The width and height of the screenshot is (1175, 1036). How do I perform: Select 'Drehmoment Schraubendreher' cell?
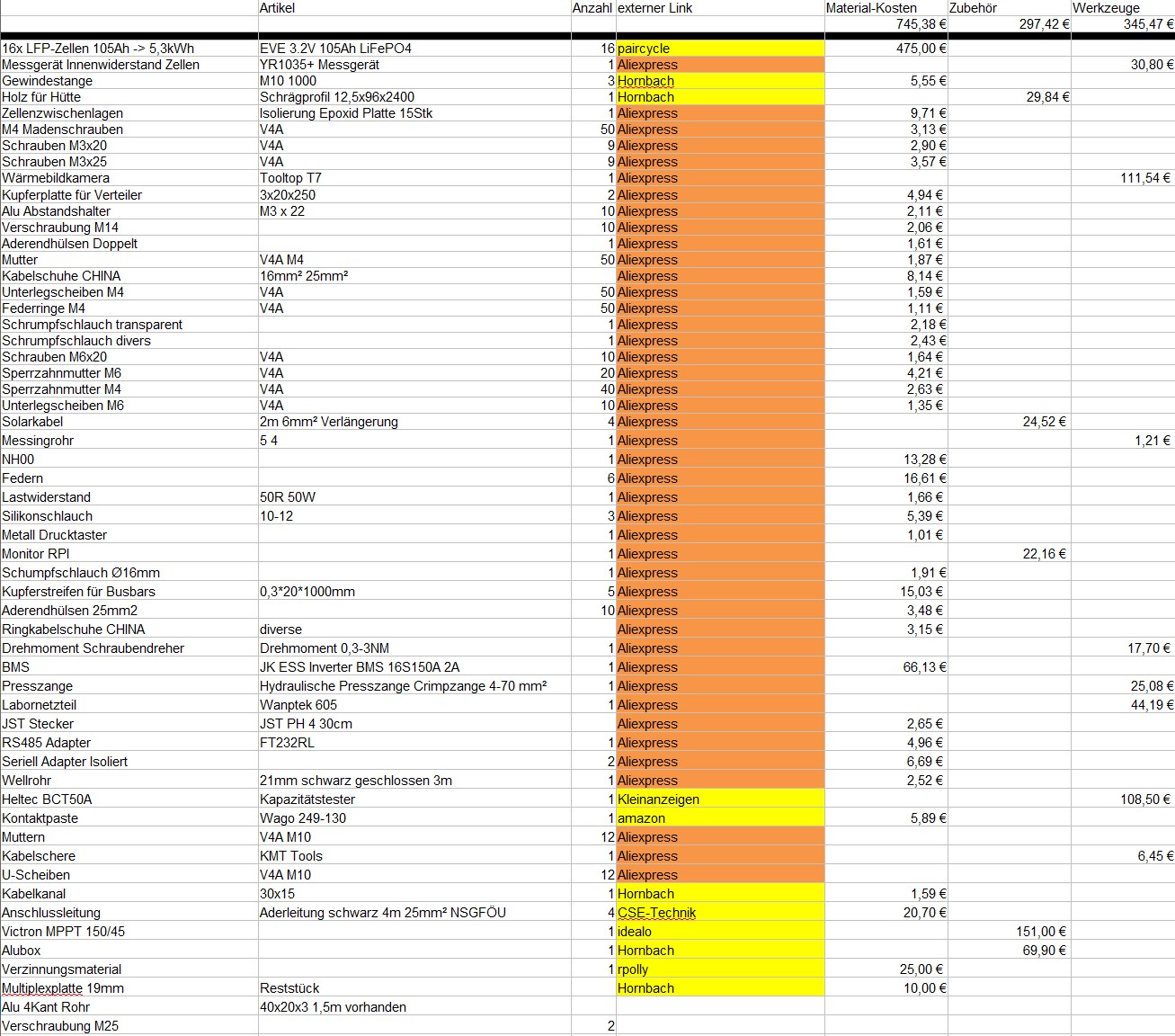[x=129, y=648]
